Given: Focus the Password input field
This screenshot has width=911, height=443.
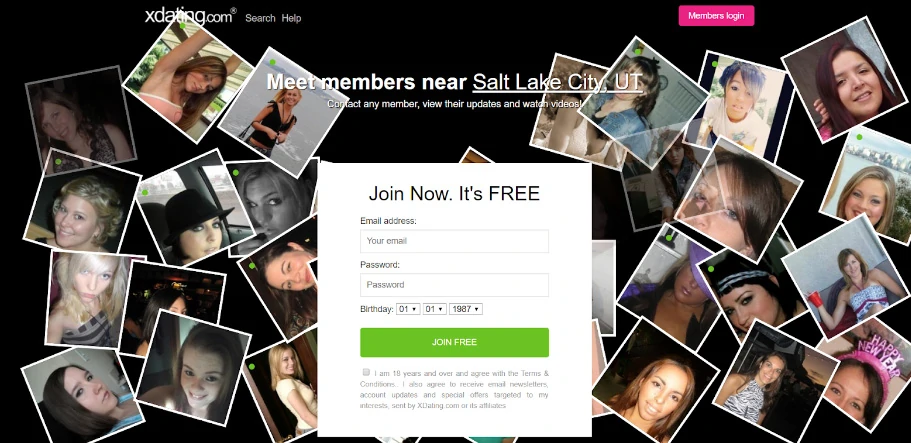Looking at the screenshot, I should 454,285.
